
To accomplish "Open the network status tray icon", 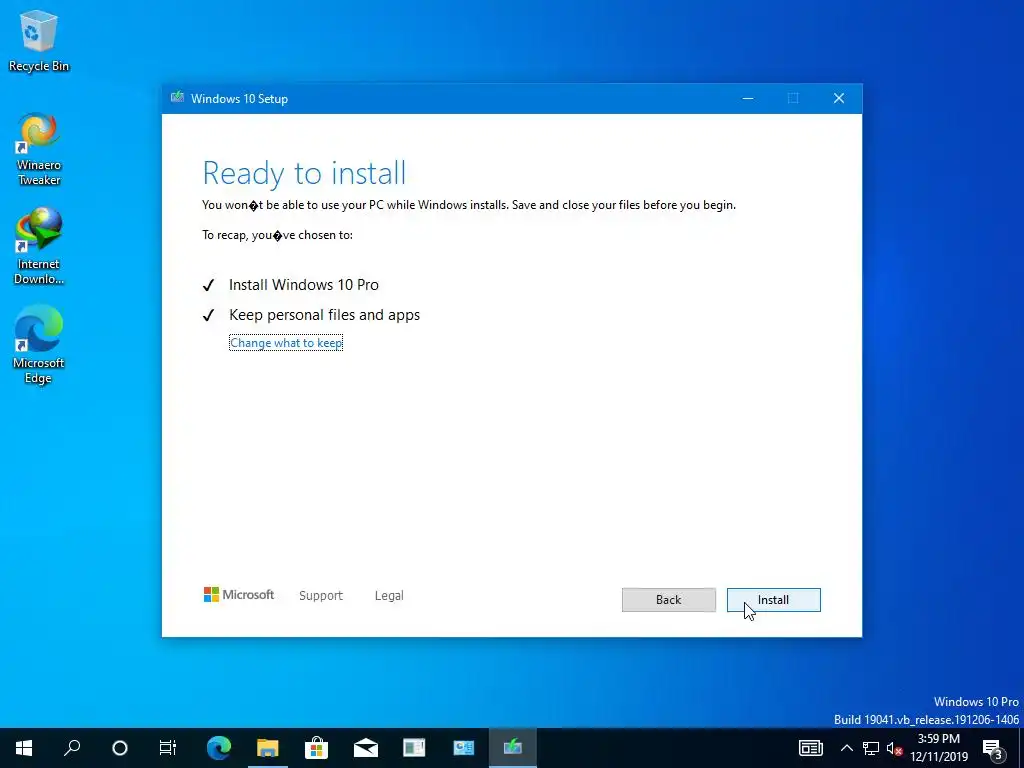I will [871, 748].
